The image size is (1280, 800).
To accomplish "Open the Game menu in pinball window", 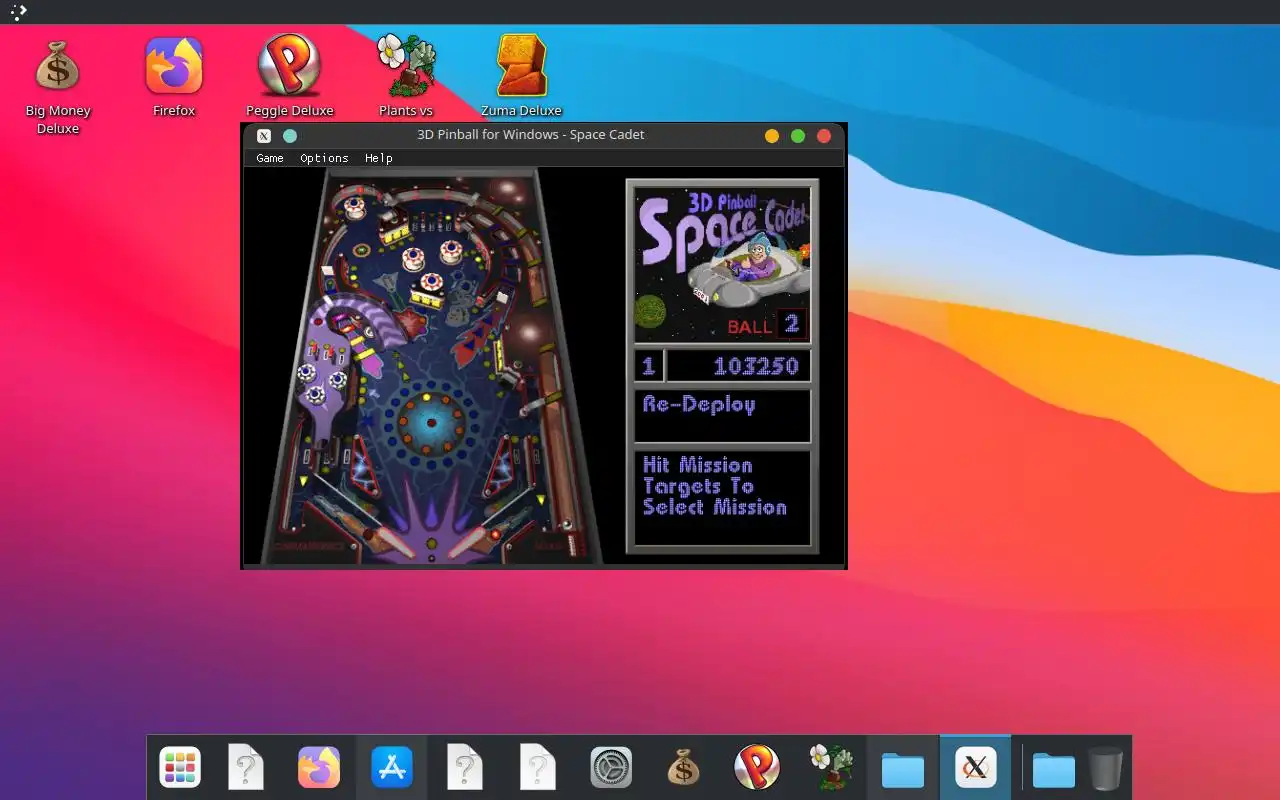I will pos(270,158).
